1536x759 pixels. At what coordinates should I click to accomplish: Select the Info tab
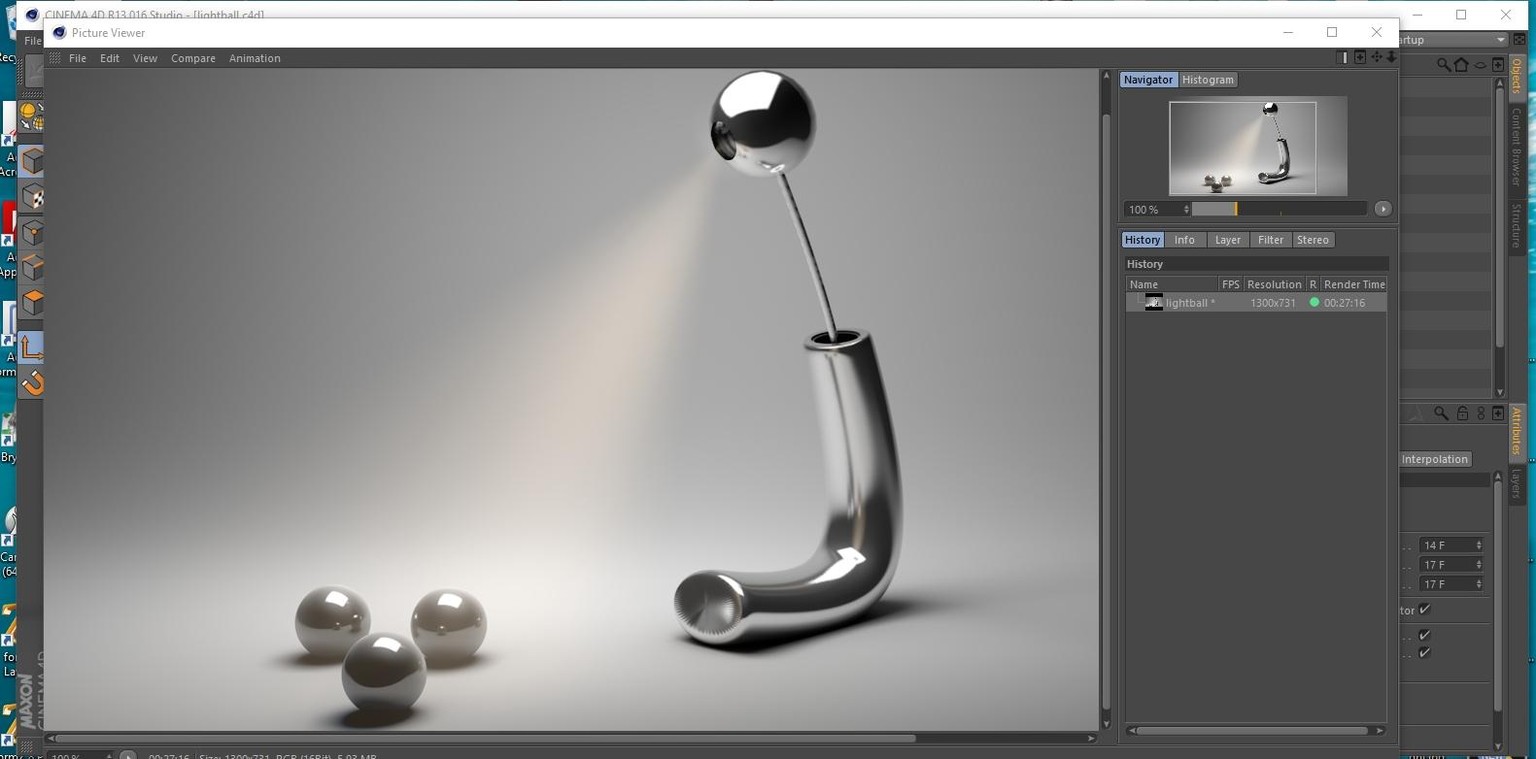1185,240
